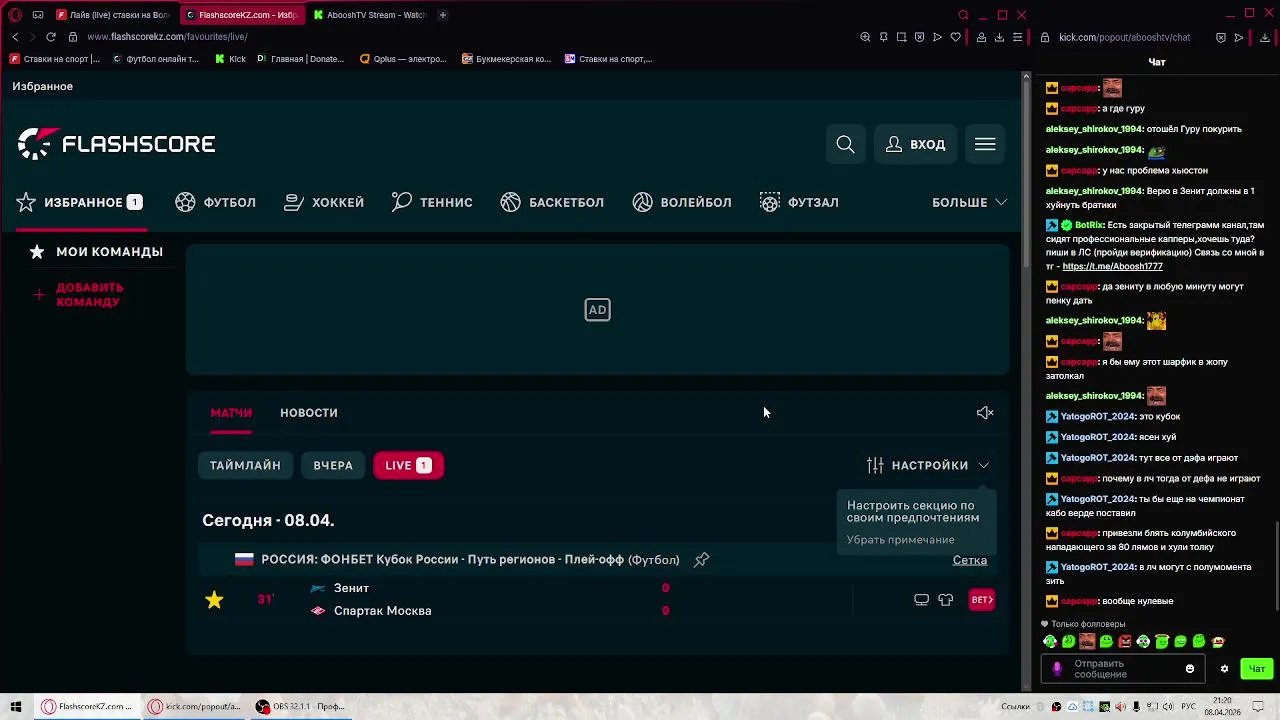Switch to Лайв (live) ставки browser tab
Screen dimensions: 1280x720
(114, 15)
